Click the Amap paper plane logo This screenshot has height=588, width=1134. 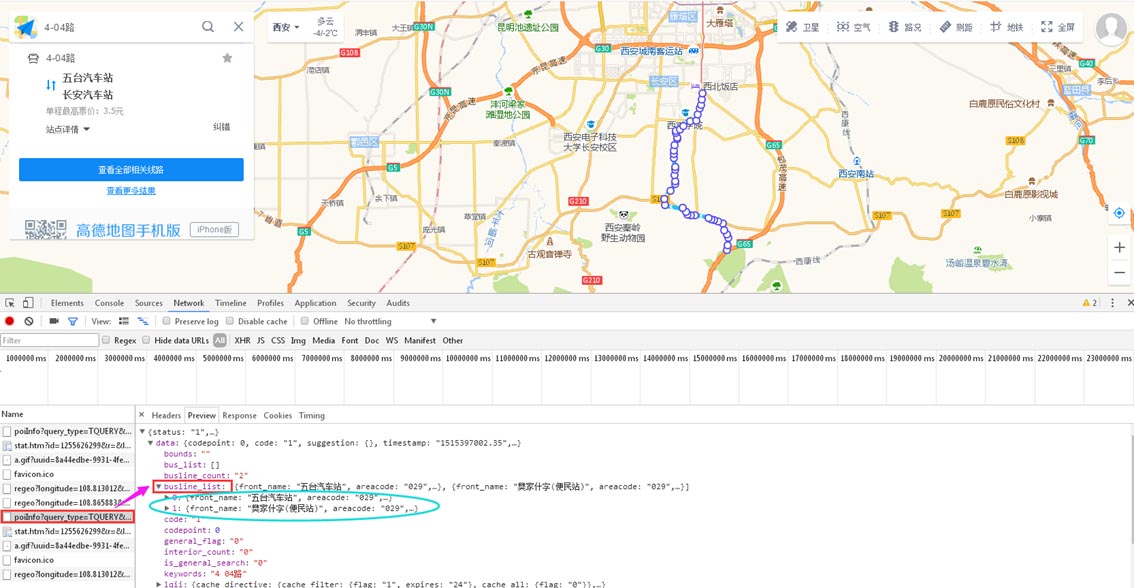pyautogui.click(x=26, y=27)
